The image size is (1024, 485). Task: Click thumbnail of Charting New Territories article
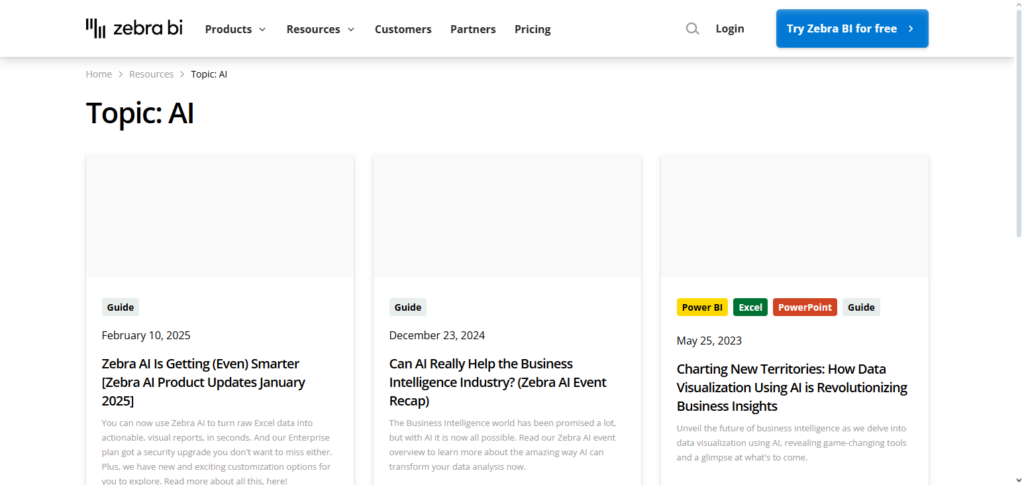(794, 216)
